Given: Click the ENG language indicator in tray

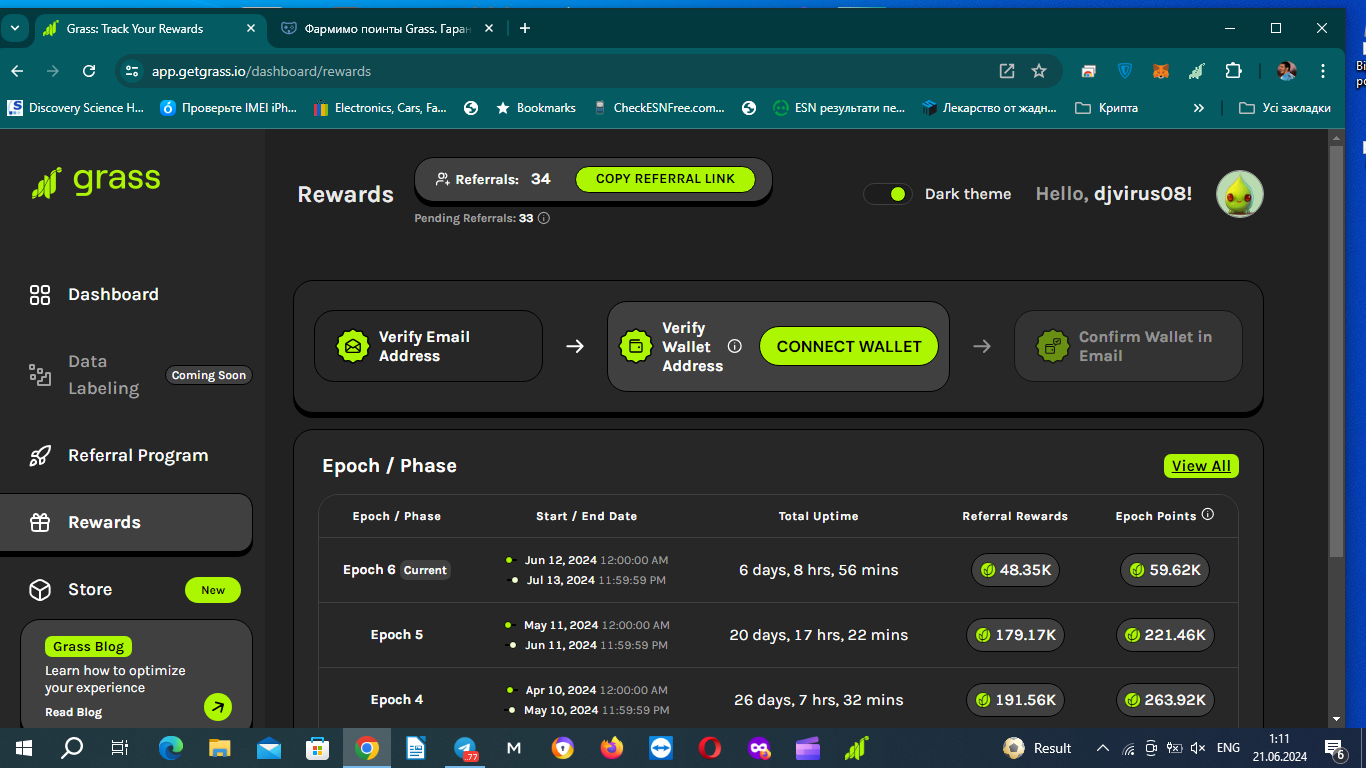Looking at the screenshot, I should pyautogui.click(x=1228, y=748).
